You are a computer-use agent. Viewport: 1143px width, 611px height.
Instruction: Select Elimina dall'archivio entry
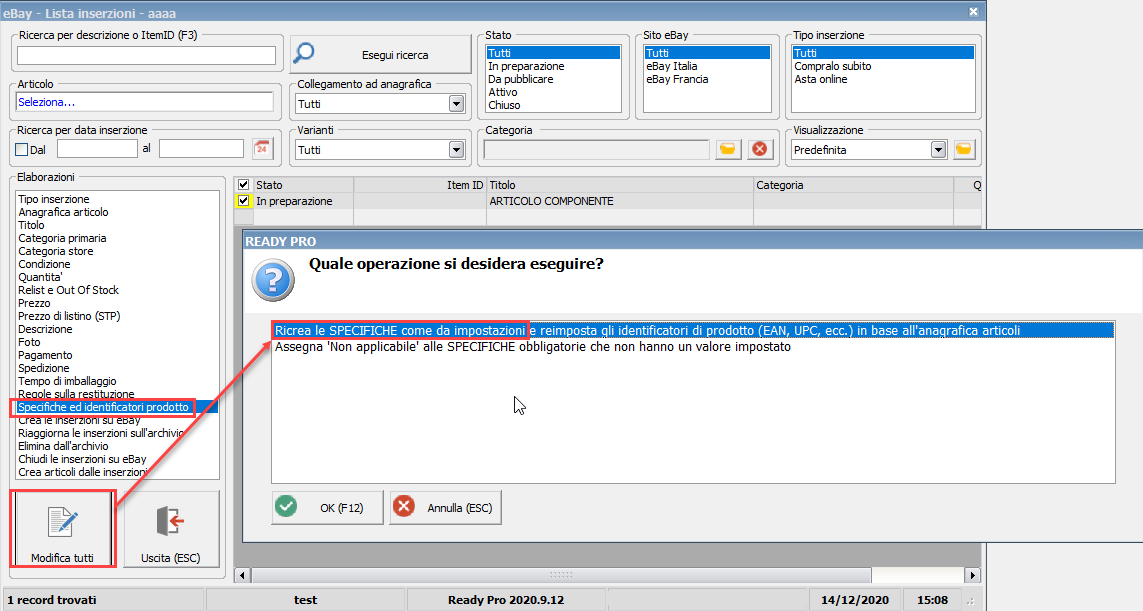117,446
